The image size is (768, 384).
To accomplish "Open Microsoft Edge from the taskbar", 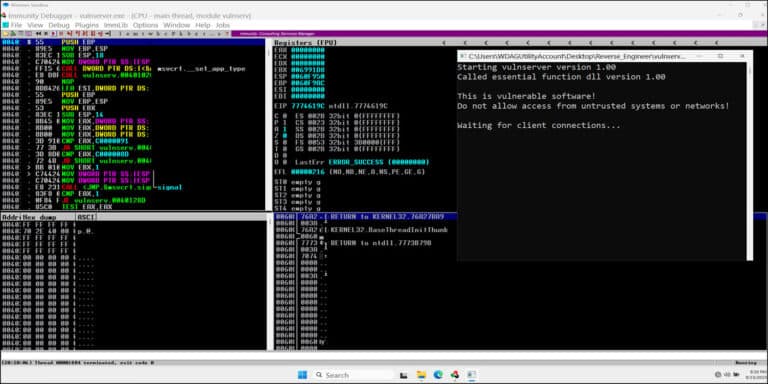I will click(x=438, y=375).
